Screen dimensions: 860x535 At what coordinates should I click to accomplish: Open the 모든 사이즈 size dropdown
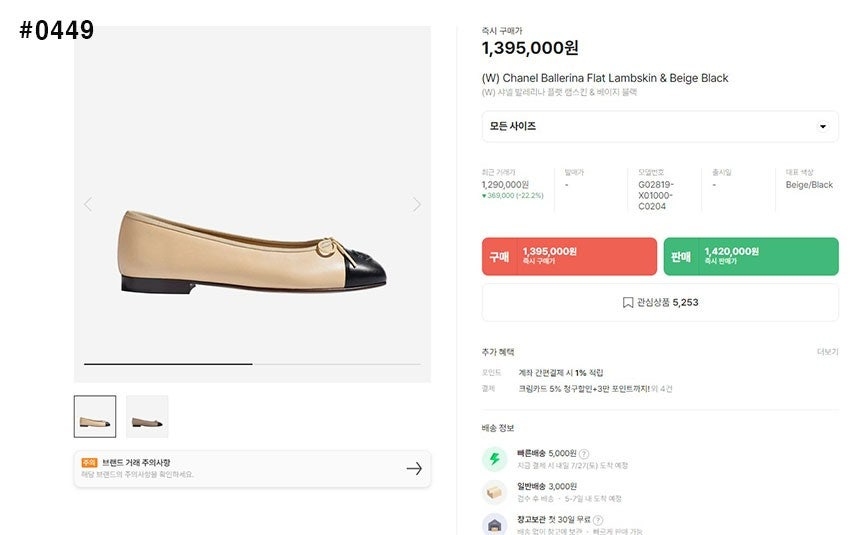660,126
